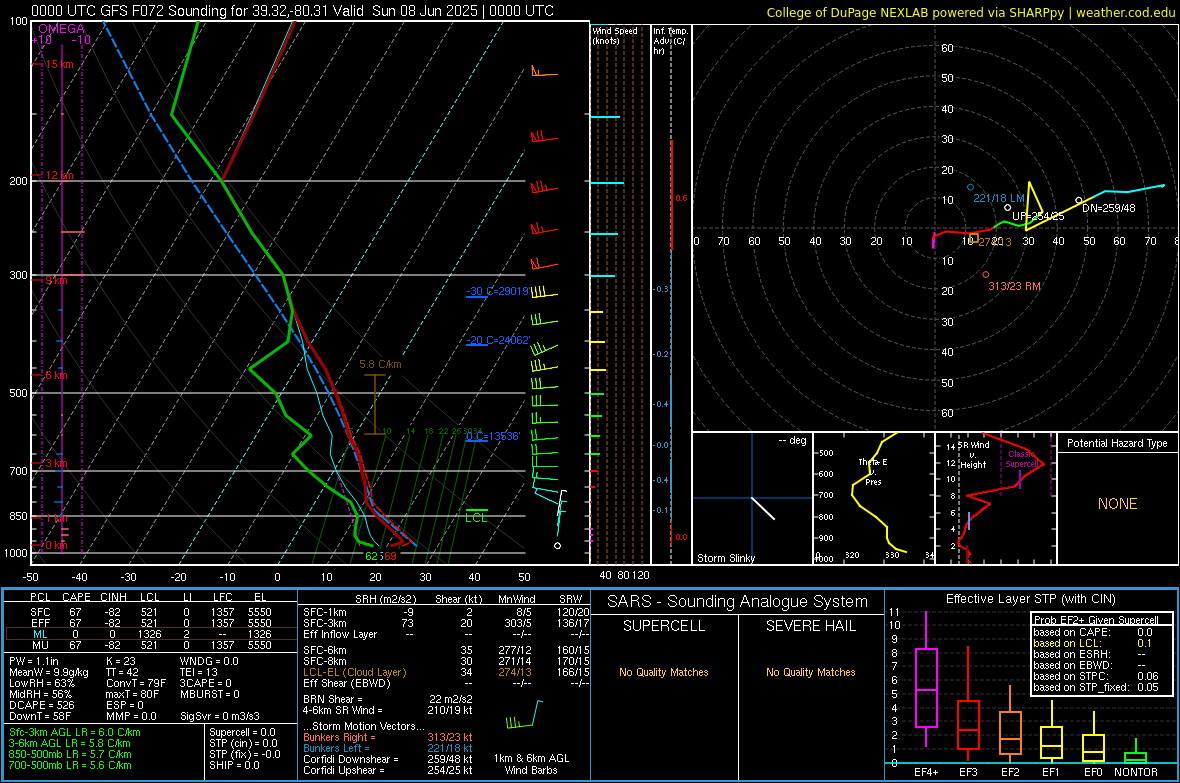This screenshot has height=783, width=1180.
Task: Click No Quality Matches under SEVERE HAIL
Action: coord(810,672)
